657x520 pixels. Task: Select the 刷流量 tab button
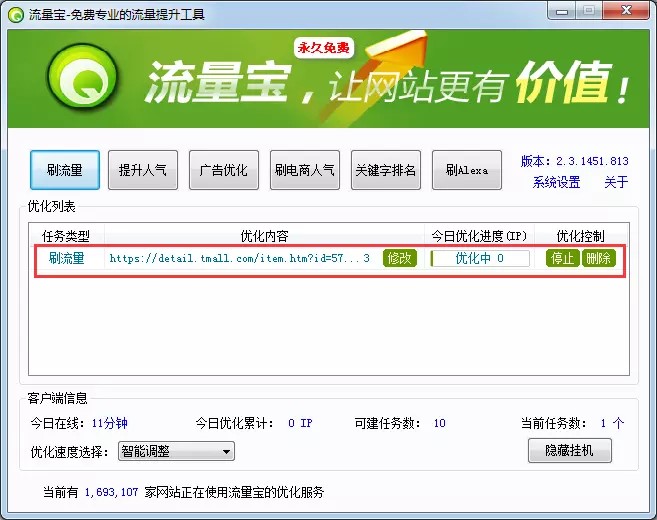coord(64,170)
